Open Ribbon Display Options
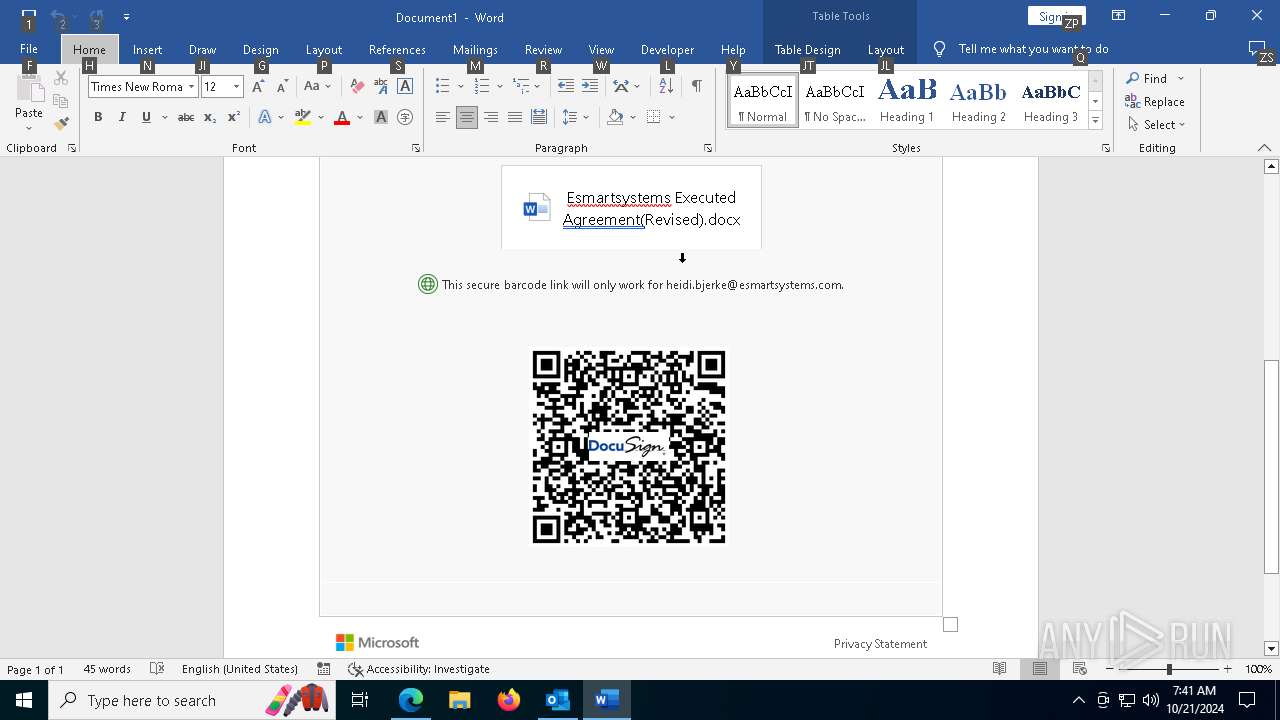 (x=1119, y=16)
